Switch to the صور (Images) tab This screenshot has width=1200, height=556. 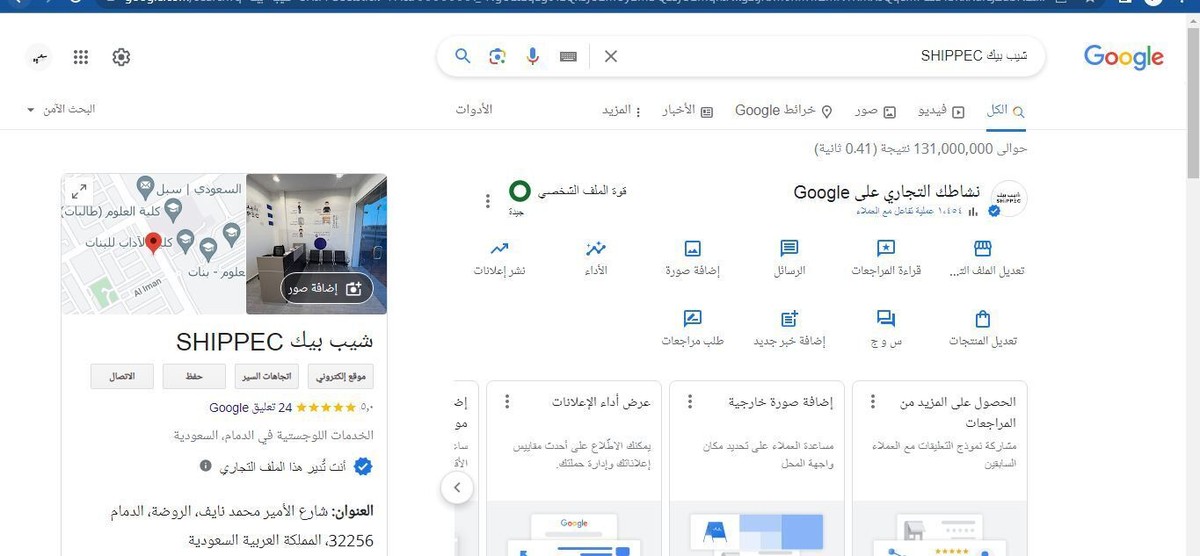tap(875, 110)
